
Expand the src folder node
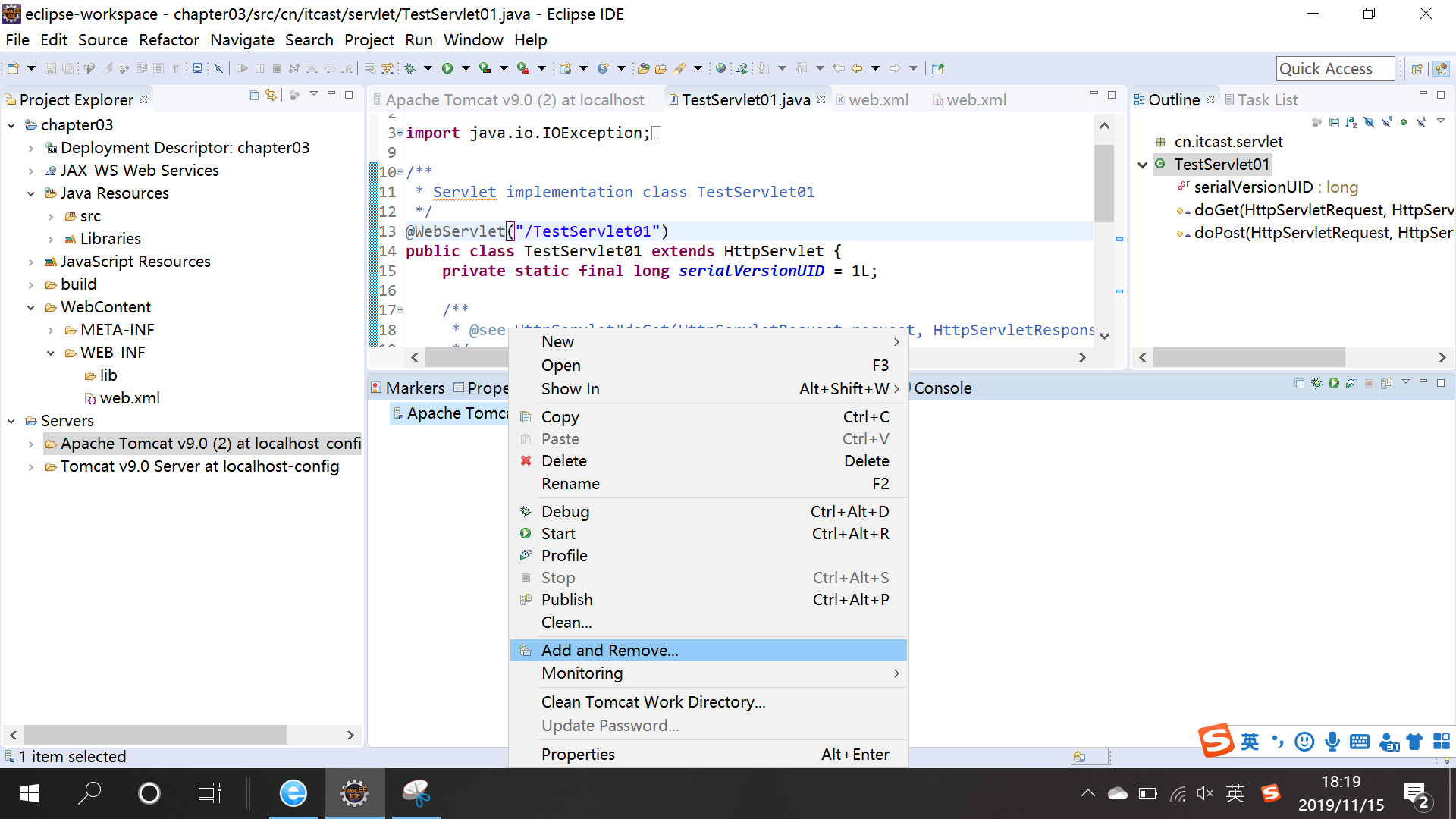tap(51, 217)
